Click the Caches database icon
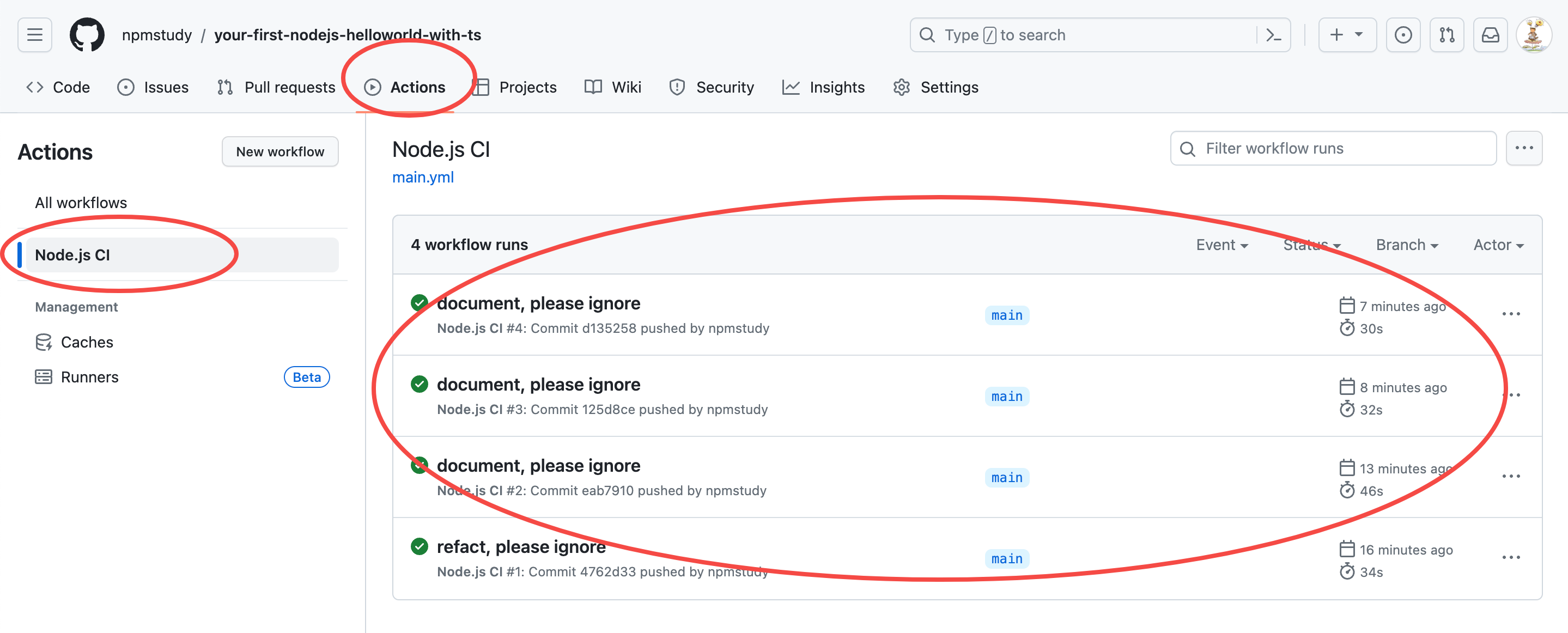1568x633 pixels. click(43, 342)
